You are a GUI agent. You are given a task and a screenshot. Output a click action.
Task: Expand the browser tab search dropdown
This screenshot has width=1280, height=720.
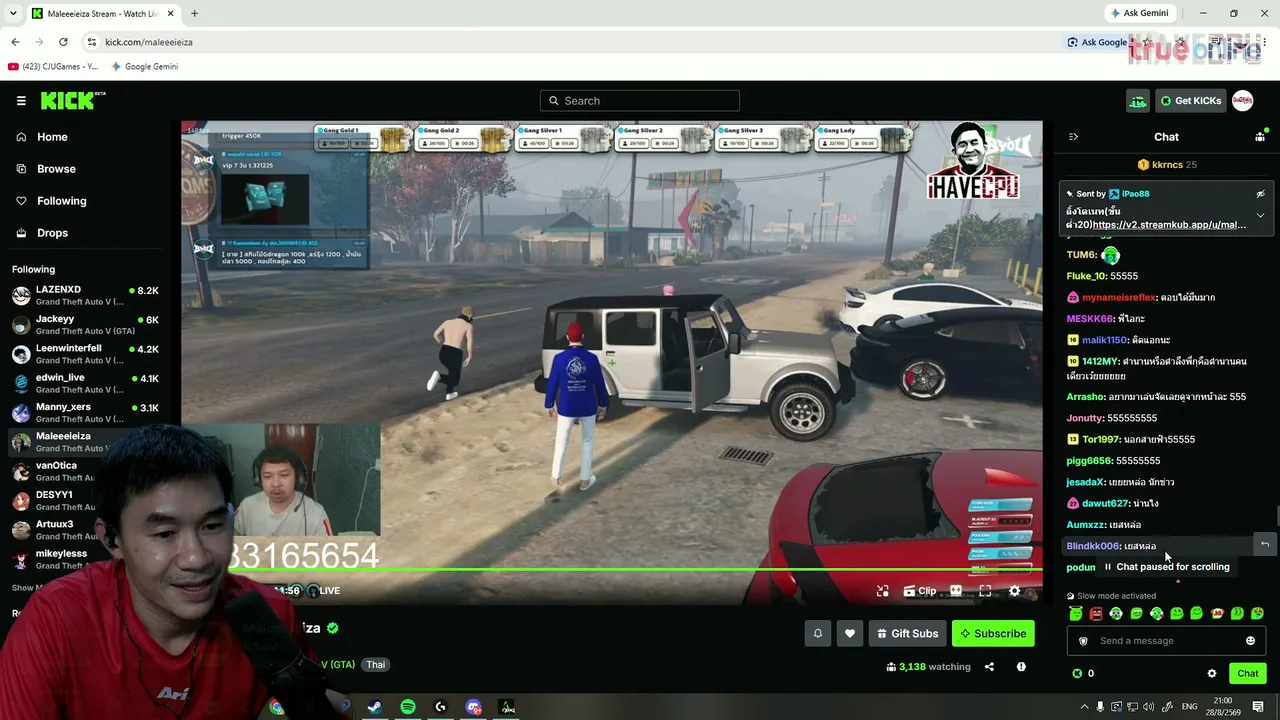tap(14, 14)
